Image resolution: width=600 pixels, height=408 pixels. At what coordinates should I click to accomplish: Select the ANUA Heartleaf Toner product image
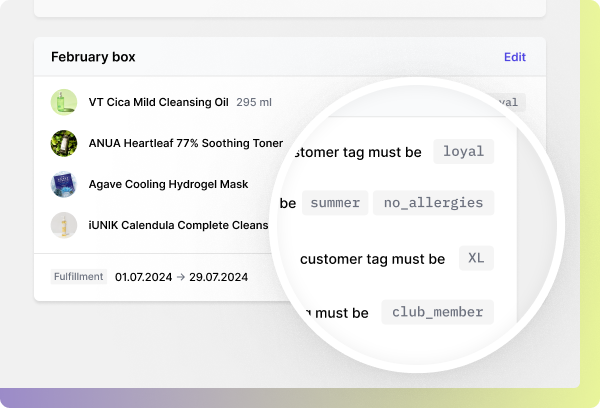[x=64, y=143]
